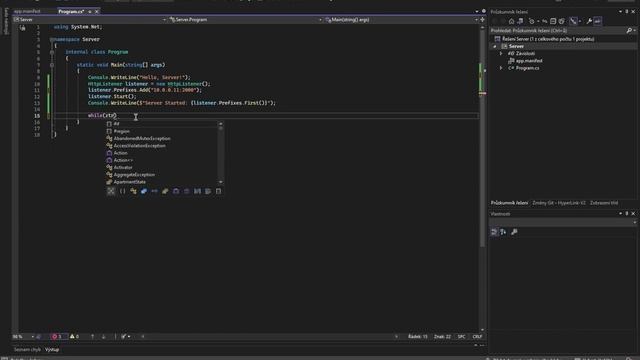Click the pending changes filter clock icon
This screenshot has width=640, height=360.
pos(531,21)
